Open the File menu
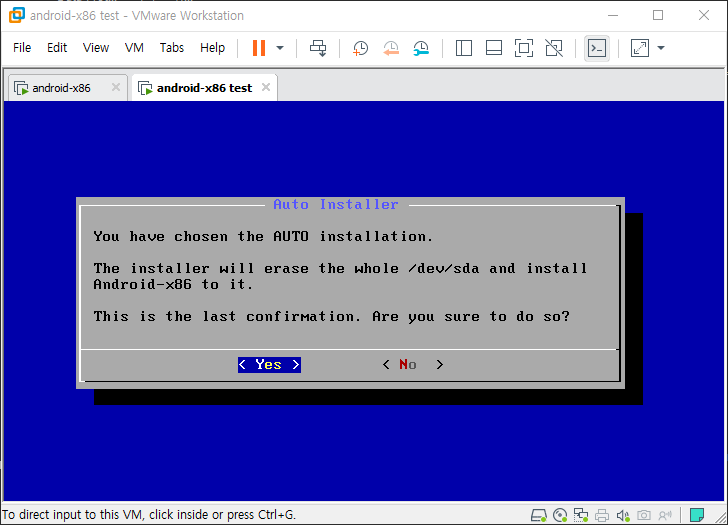728x525 pixels. pos(22,48)
